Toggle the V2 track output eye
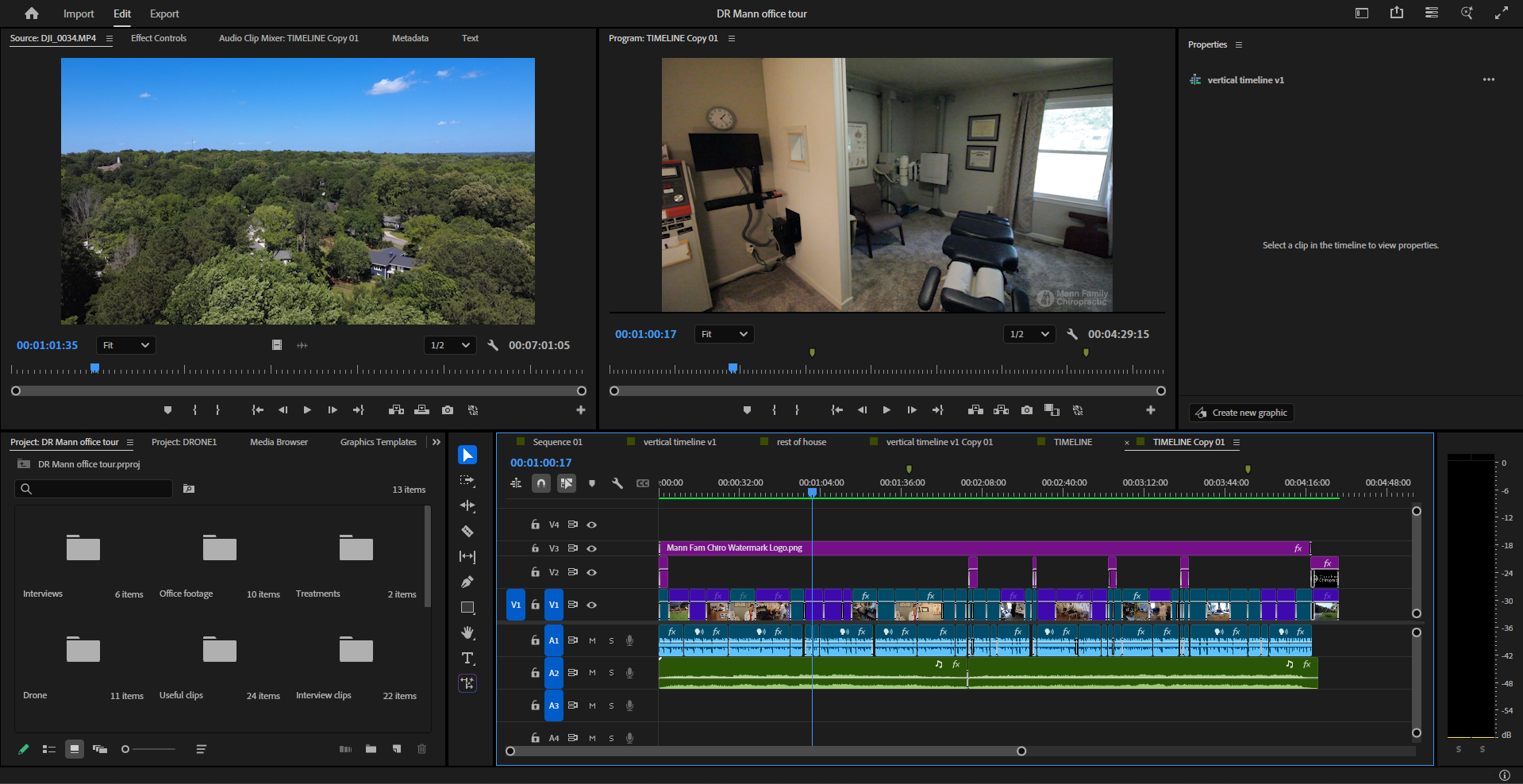 click(x=592, y=572)
